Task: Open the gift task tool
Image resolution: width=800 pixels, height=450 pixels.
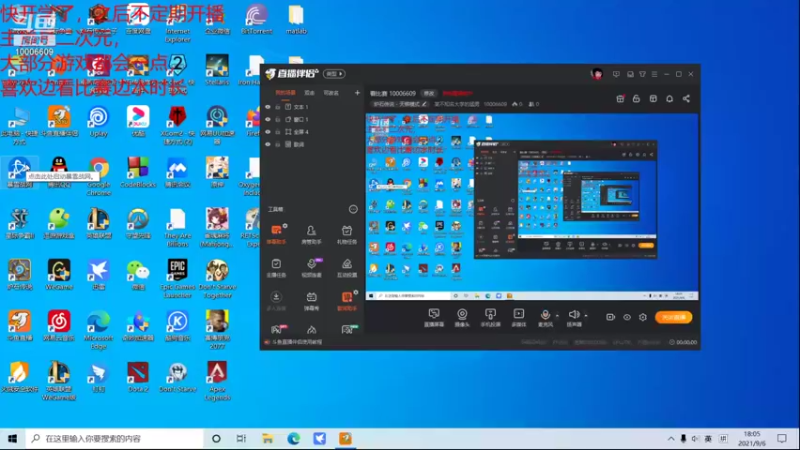Action: 347,235
